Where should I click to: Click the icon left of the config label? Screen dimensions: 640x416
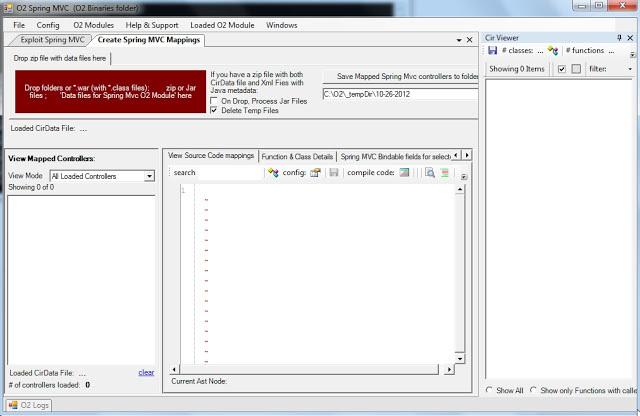tap(273, 173)
